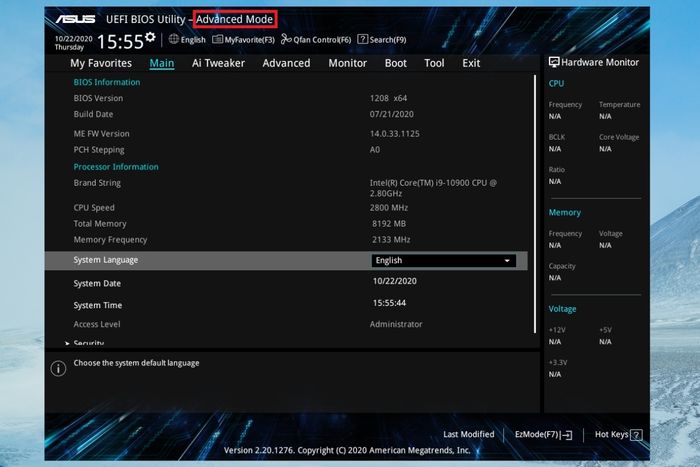700x467 pixels.
Task: Click the PCH Stepping value A0
Action: click(375, 150)
